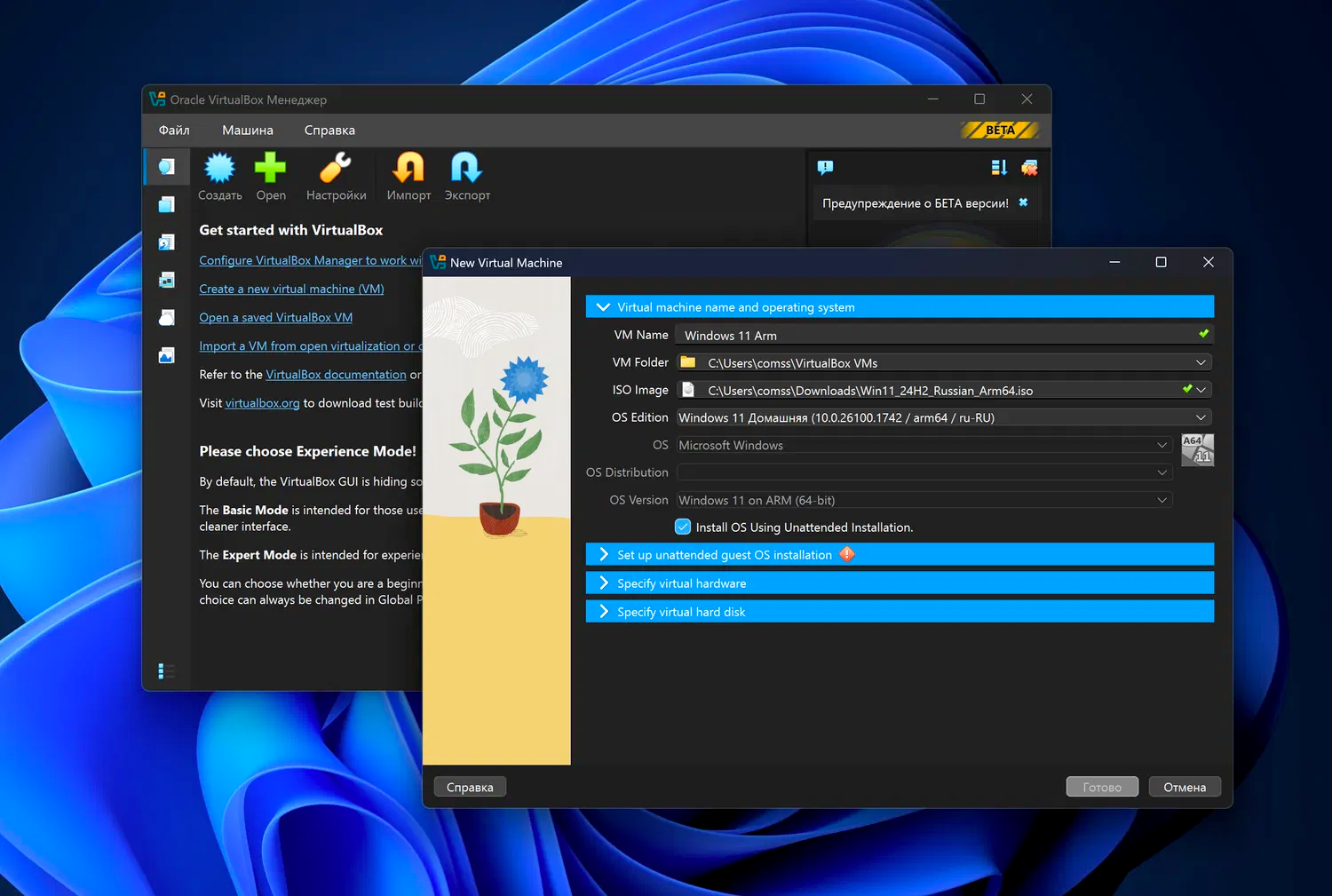Open the OS Edition dropdown

pyautogui.click(x=1201, y=417)
